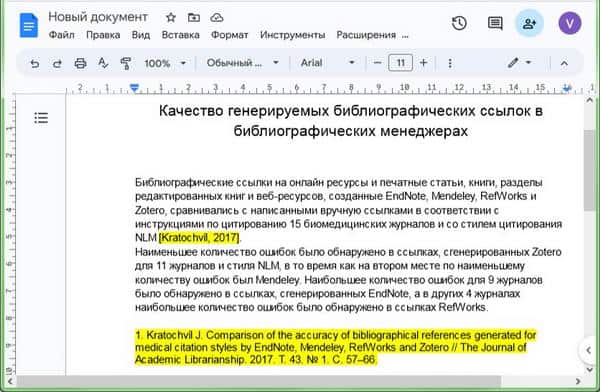Show the document outline icon
The image size is (600, 392).
point(41,118)
